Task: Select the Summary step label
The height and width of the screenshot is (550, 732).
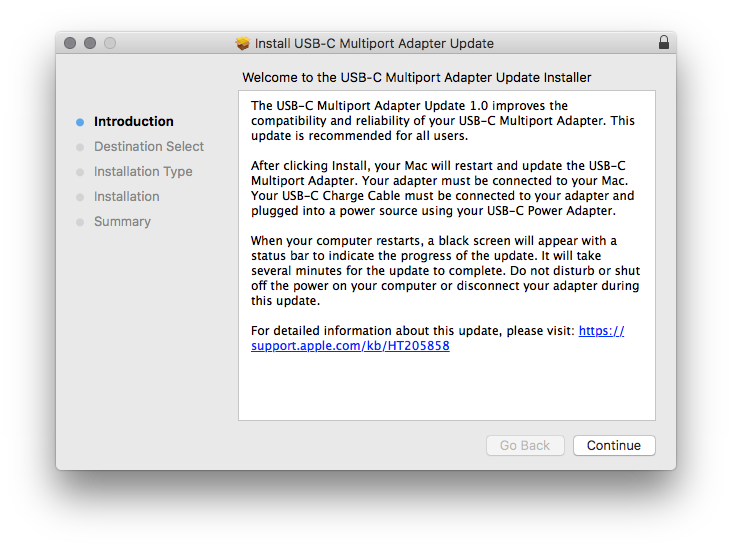Action: pyautogui.click(x=122, y=222)
